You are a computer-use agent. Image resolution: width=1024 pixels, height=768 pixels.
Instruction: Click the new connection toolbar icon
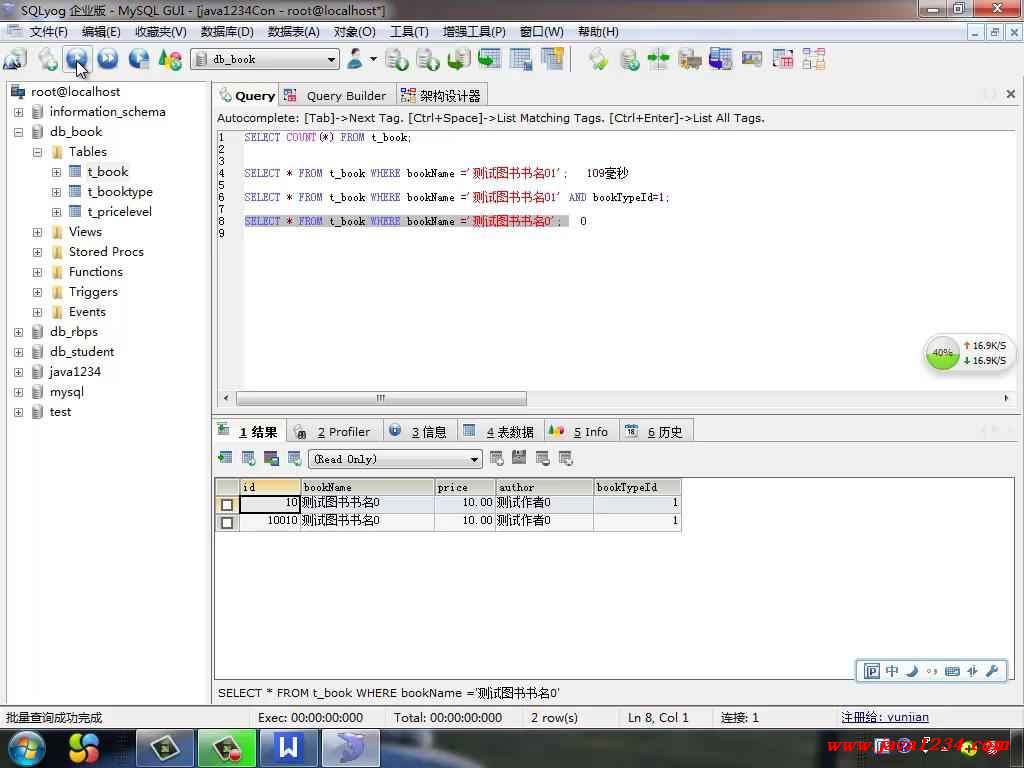click(x=15, y=59)
